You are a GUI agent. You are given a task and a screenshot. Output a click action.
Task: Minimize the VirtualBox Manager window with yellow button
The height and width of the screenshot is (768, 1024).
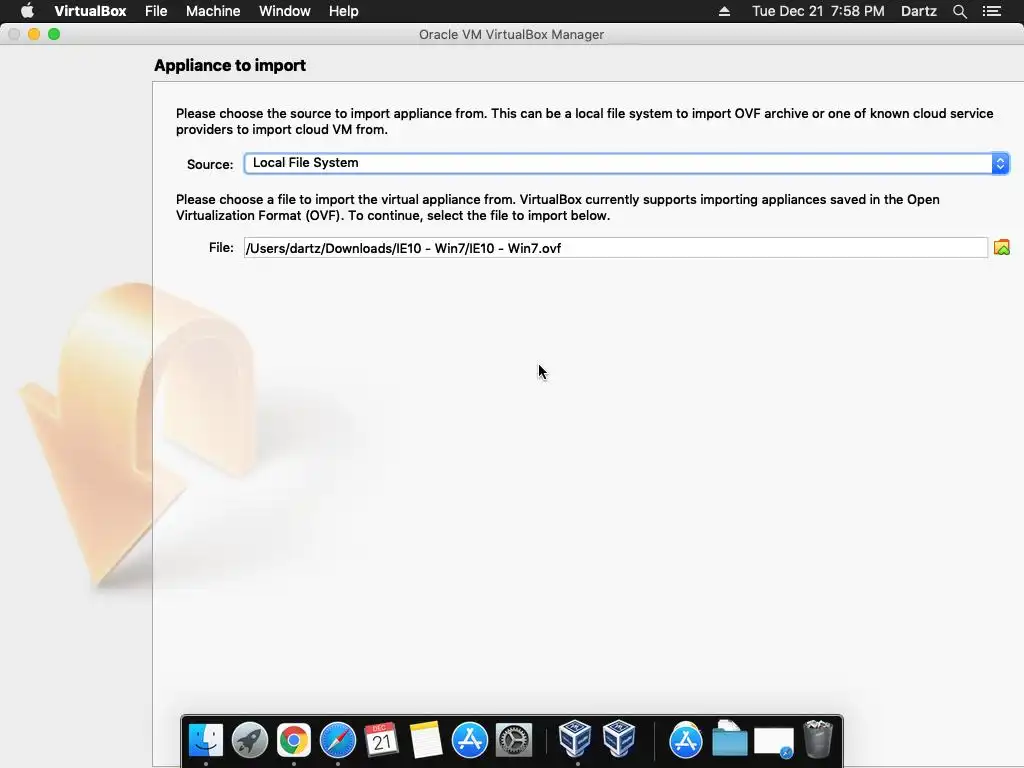(x=34, y=34)
